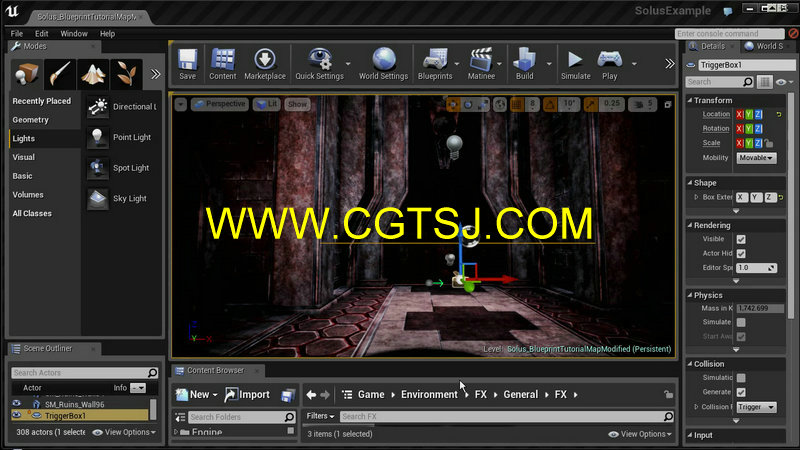This screenshot has height=450, width=800.
Task: Select Place mode icon in Modes panel
Action: (27, 74)
